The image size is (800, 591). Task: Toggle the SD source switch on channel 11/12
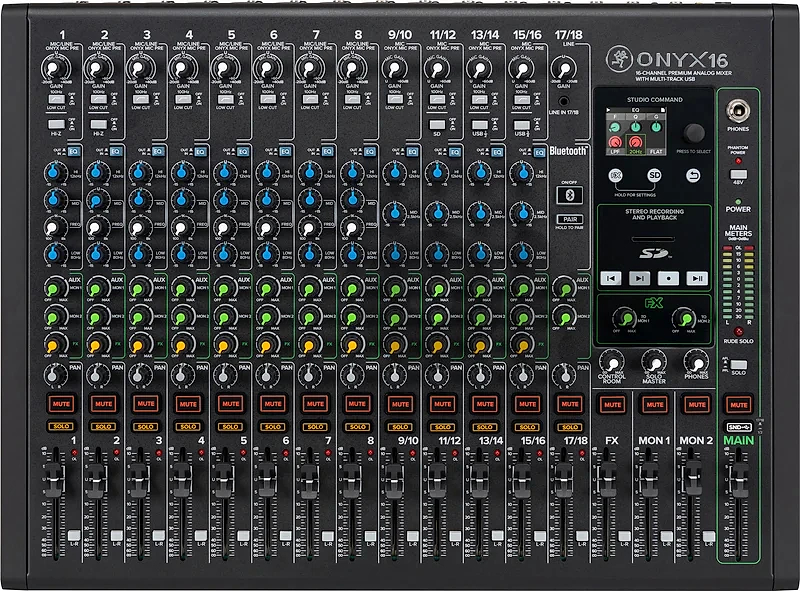point(437,125)
